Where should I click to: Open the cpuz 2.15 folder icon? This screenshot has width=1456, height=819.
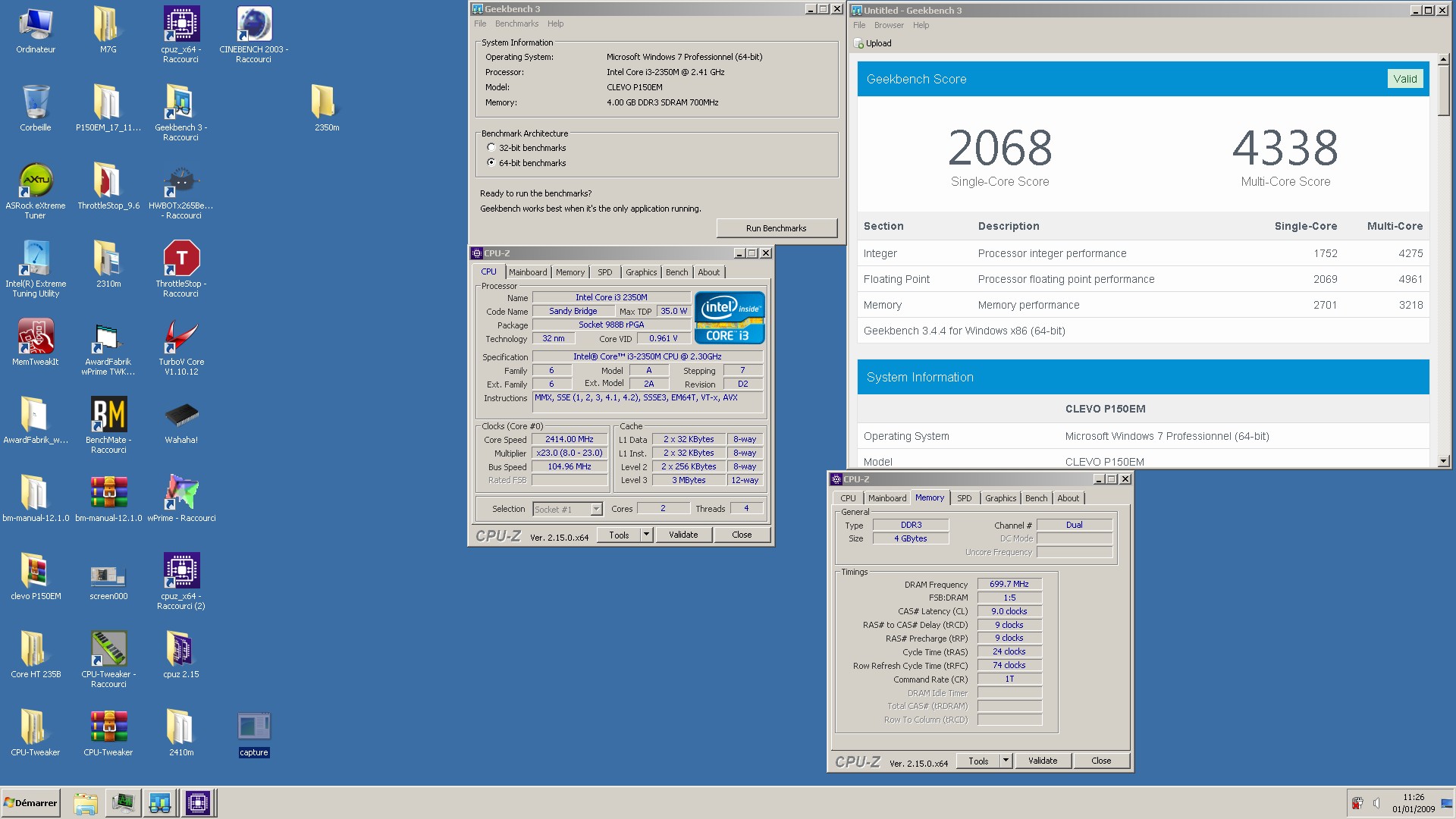(180, 649)
